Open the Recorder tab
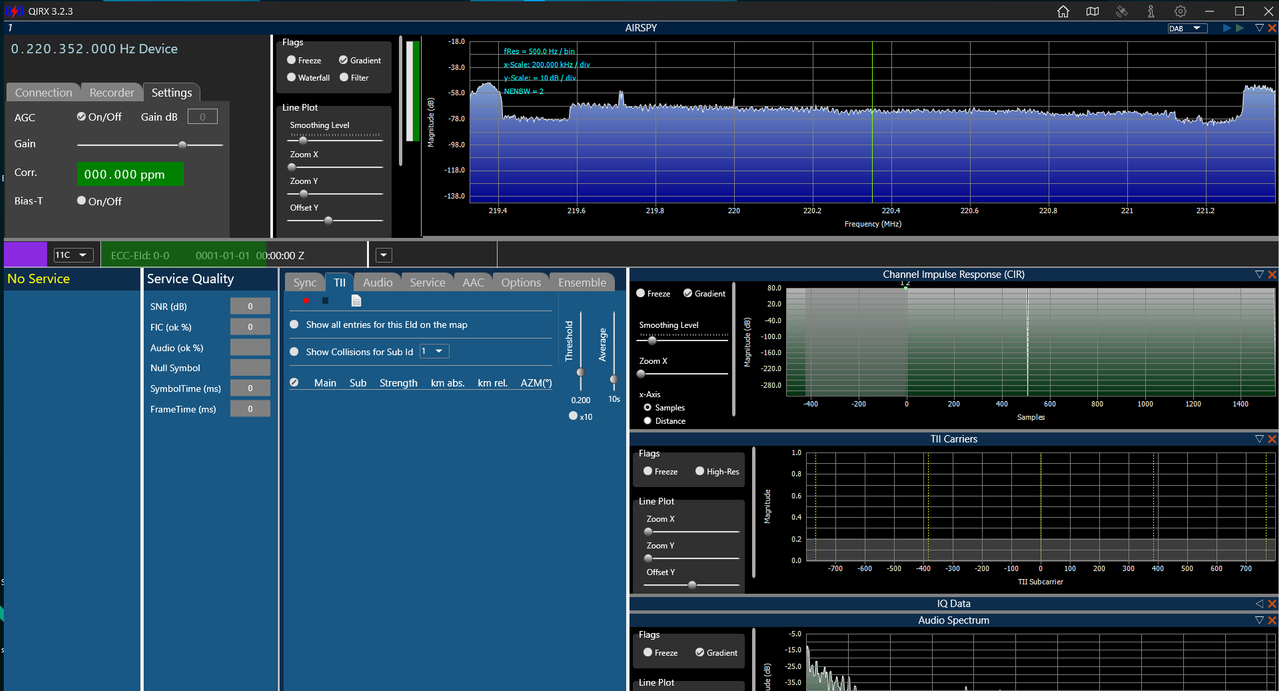 (x=112, y=92)
